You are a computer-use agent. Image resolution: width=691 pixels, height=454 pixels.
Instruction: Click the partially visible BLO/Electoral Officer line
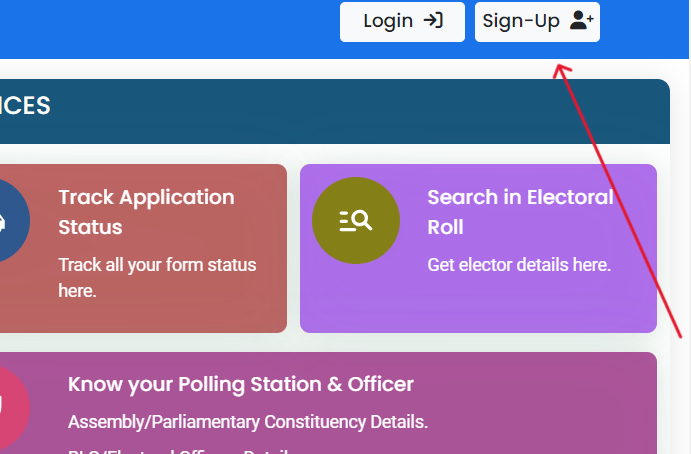click(x=180, y=450)
